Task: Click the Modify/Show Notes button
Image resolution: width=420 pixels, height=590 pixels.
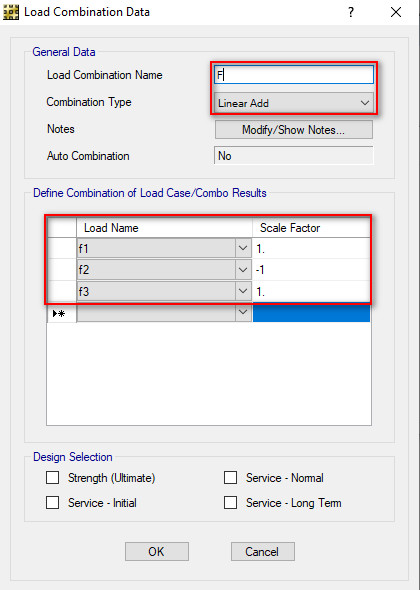Action: [x=294, y=130]
